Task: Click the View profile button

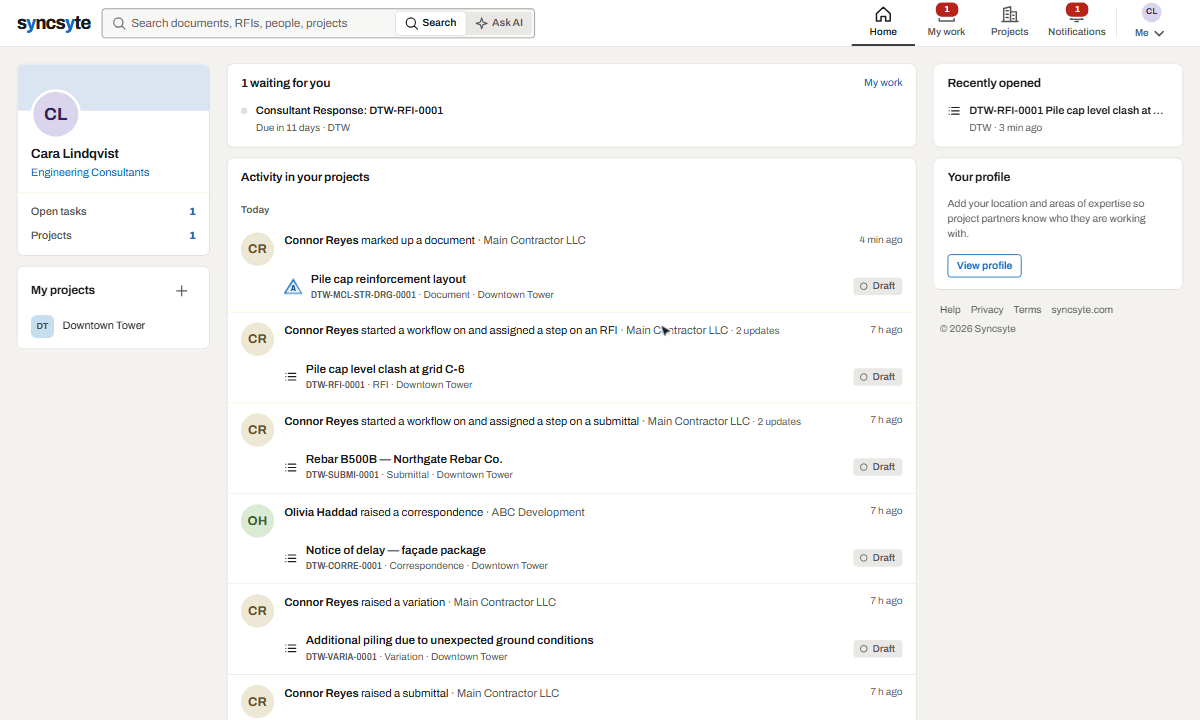Action: pos(984,265)
